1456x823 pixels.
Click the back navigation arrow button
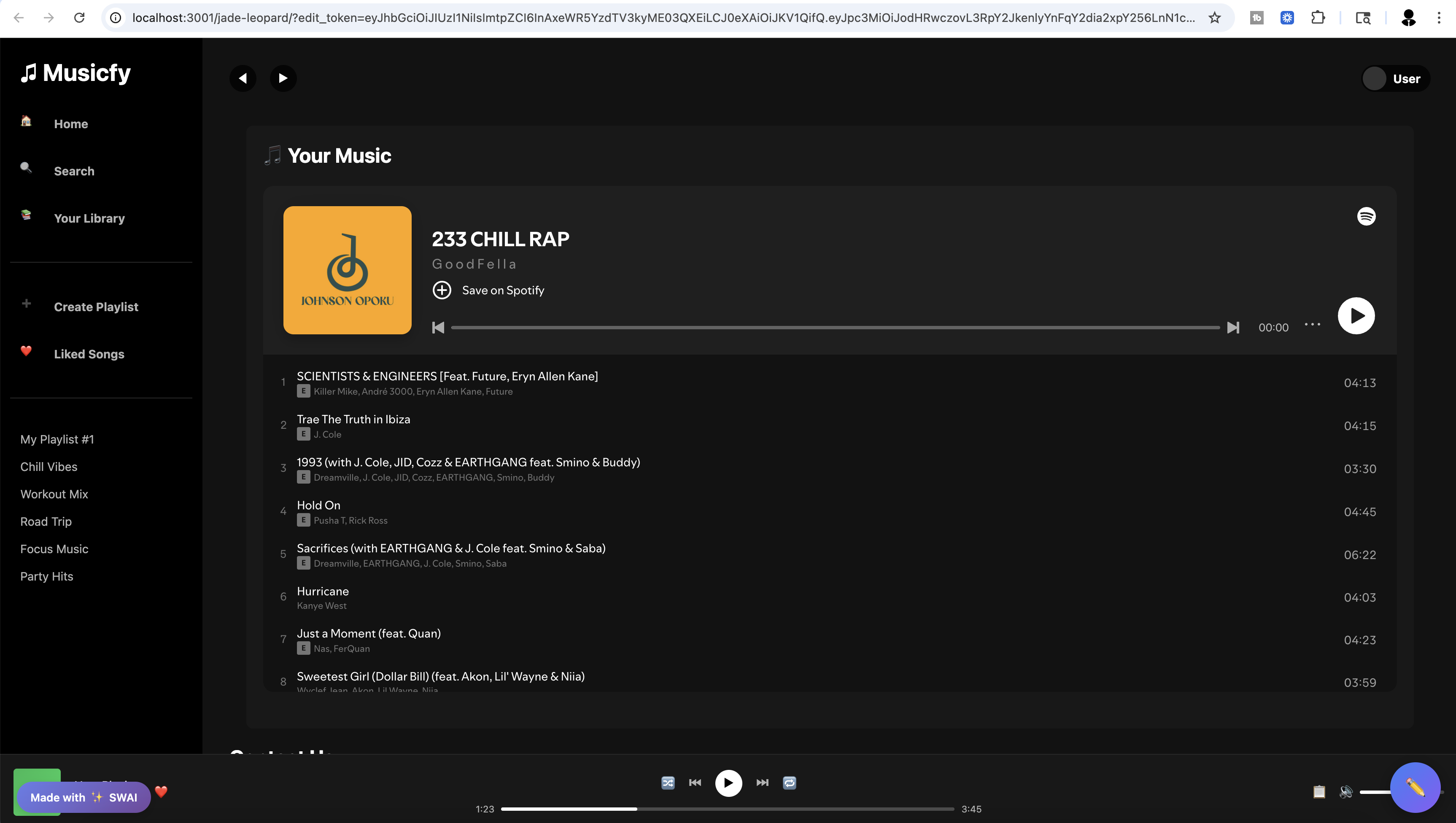point(243,78)
